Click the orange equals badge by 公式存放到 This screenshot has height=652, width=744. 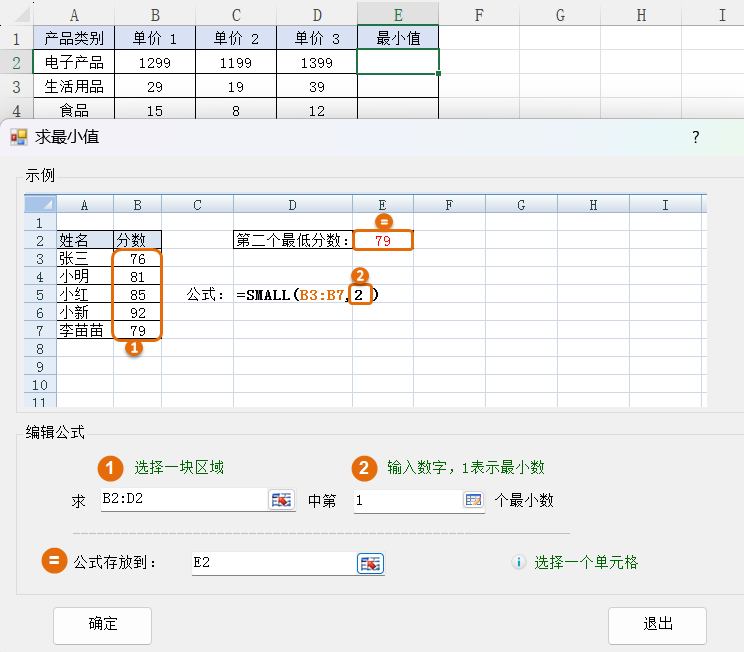click(54, 562)
